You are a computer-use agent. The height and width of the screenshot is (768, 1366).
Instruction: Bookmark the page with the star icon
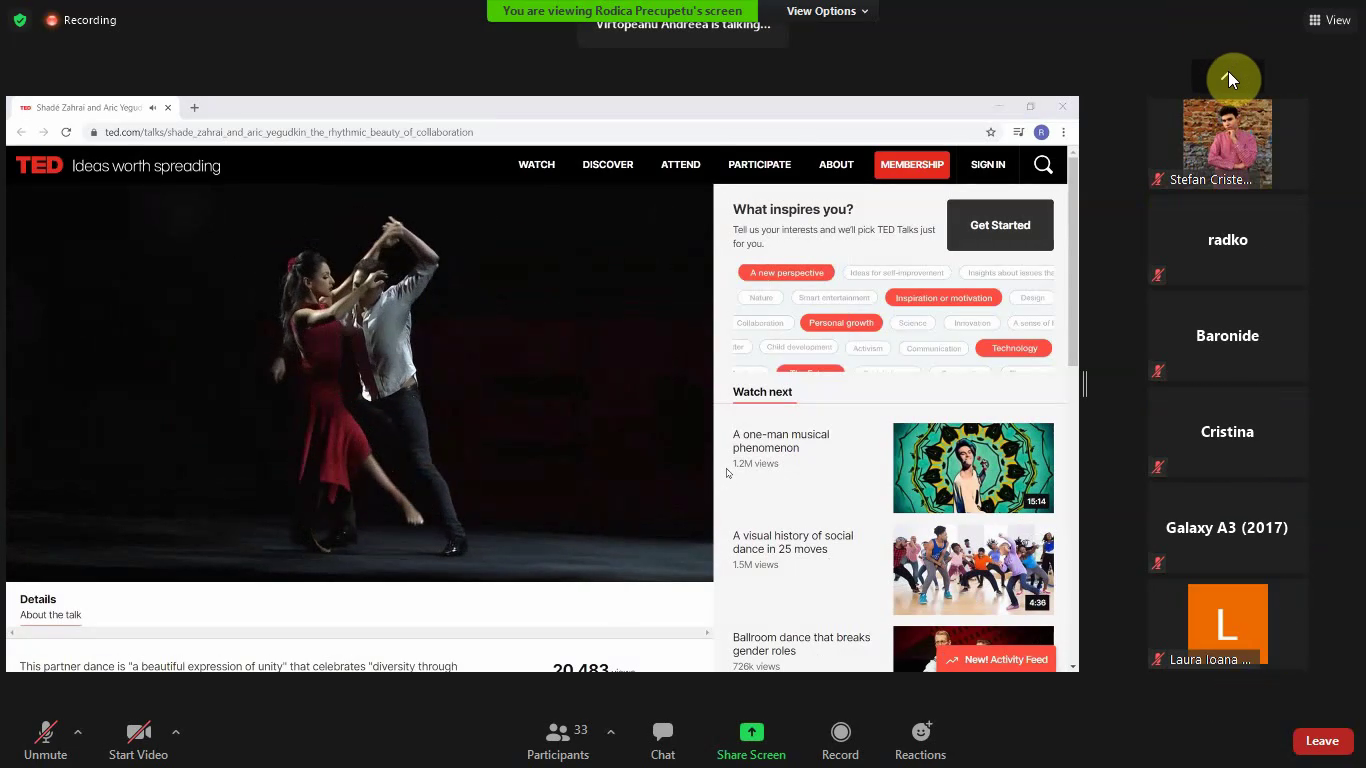[991, 132]
